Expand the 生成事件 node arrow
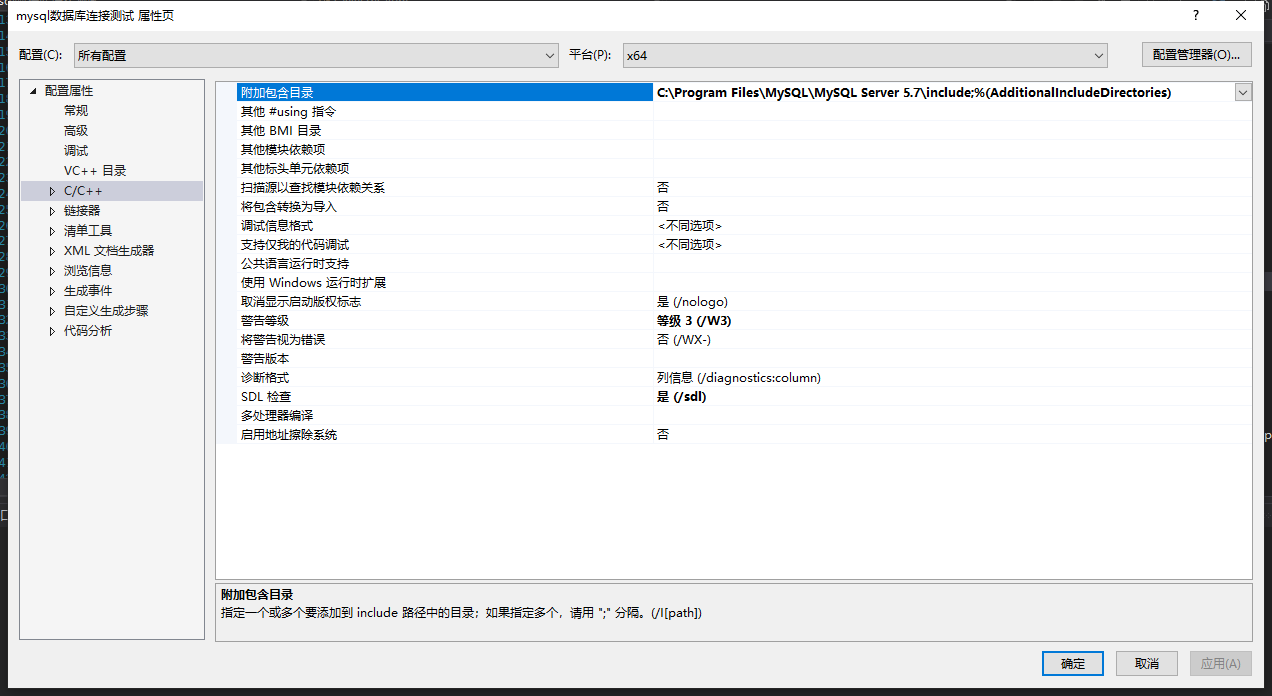1272x696 pixels. coord(53,291)
